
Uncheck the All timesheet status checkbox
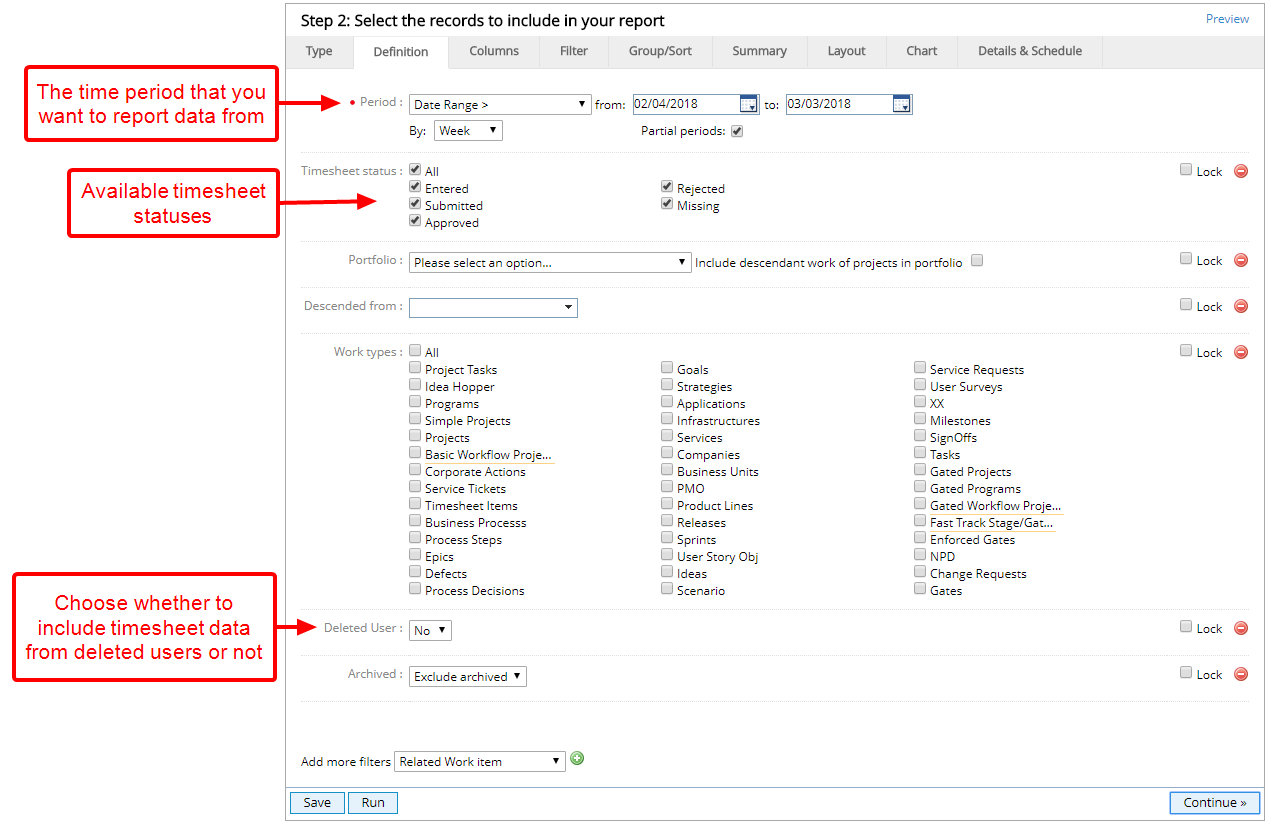[415, 170]
